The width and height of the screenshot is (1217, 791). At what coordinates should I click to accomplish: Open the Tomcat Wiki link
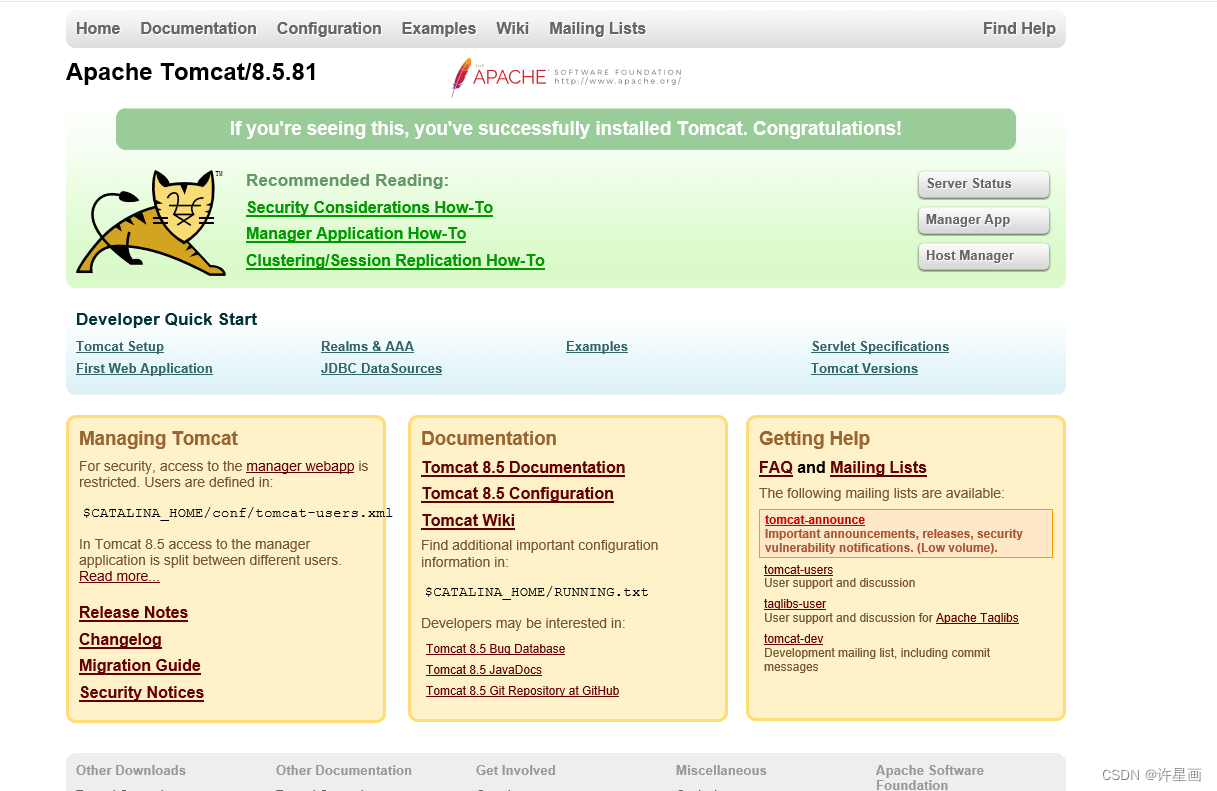[x=468, y=521]
